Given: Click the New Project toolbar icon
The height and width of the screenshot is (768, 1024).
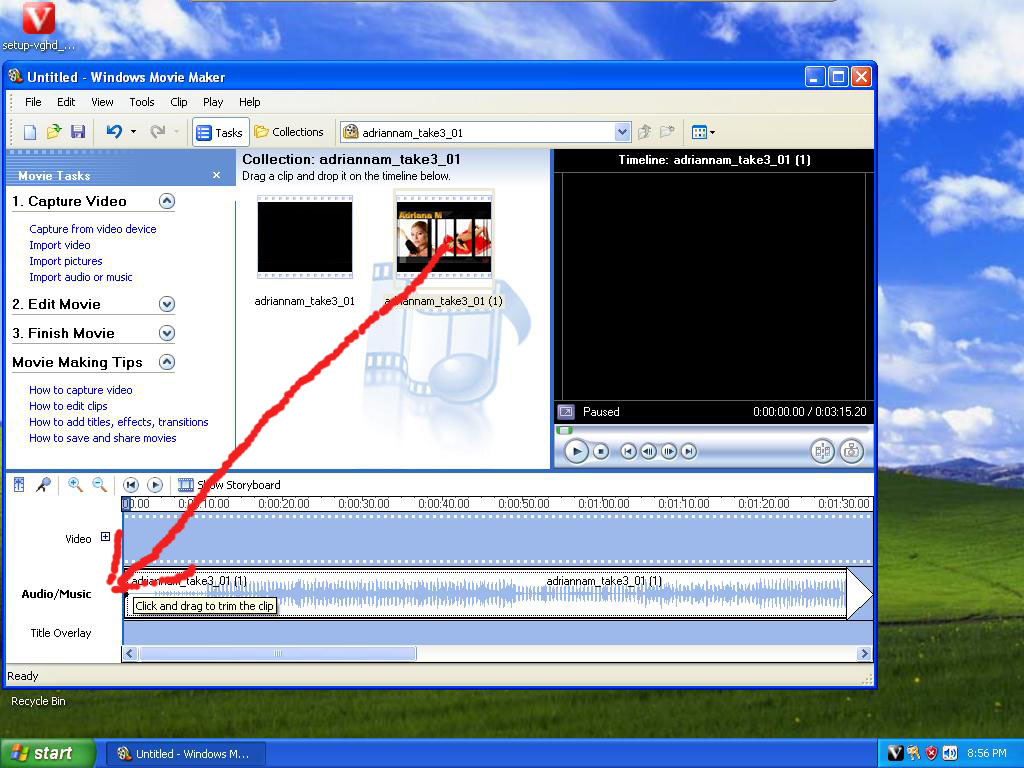Looking at the screenshot, I should (x=30, y=132).
